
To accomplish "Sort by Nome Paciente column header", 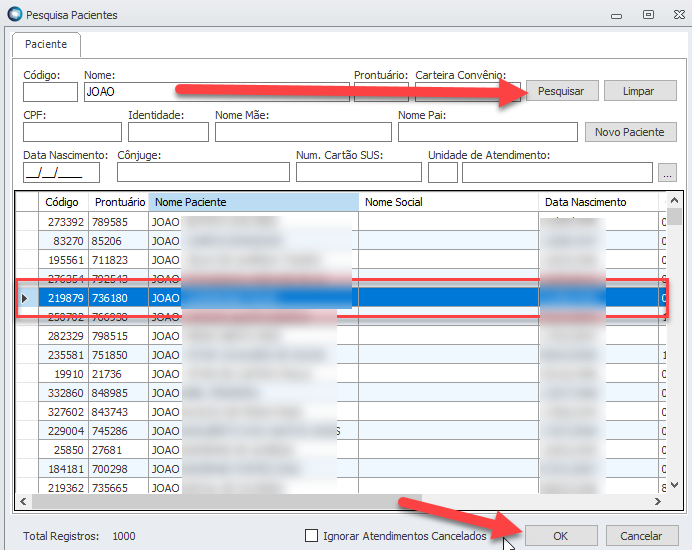I will [x=254, y=202].
